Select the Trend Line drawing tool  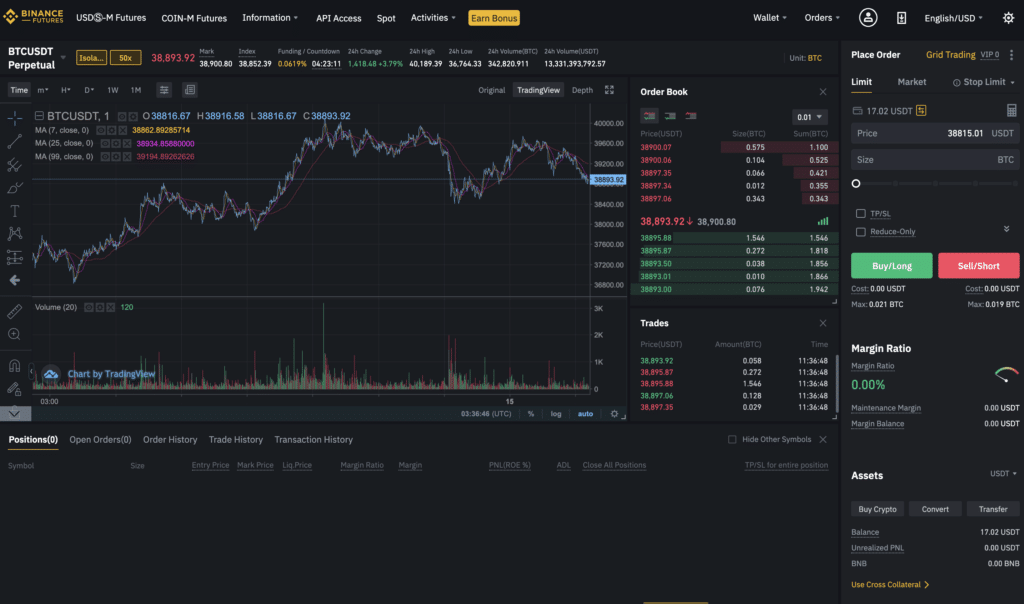pyautogui.click(x=13, y=142)
